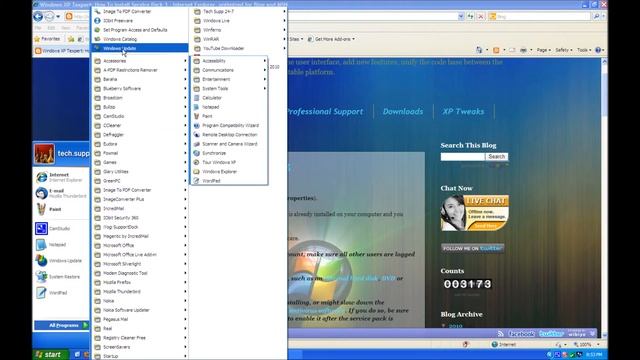
Task: Expand the Communications submenu
Action: [229, 70]
